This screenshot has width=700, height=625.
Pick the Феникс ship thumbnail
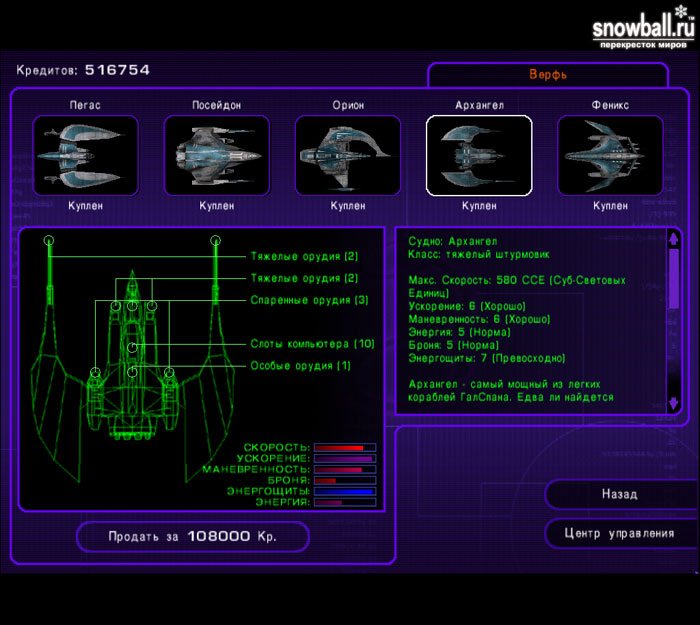(610, 155)
